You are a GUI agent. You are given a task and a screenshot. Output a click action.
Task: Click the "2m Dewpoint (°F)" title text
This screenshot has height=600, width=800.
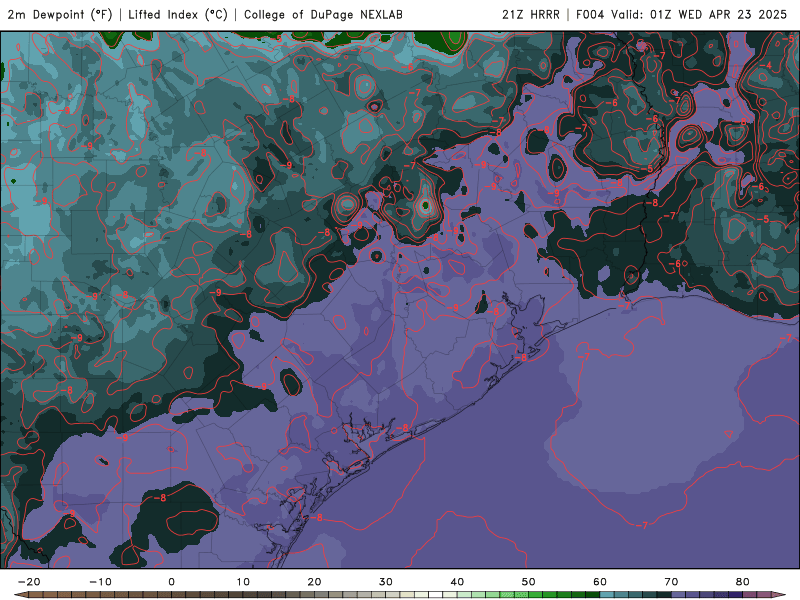pos(60,14)
